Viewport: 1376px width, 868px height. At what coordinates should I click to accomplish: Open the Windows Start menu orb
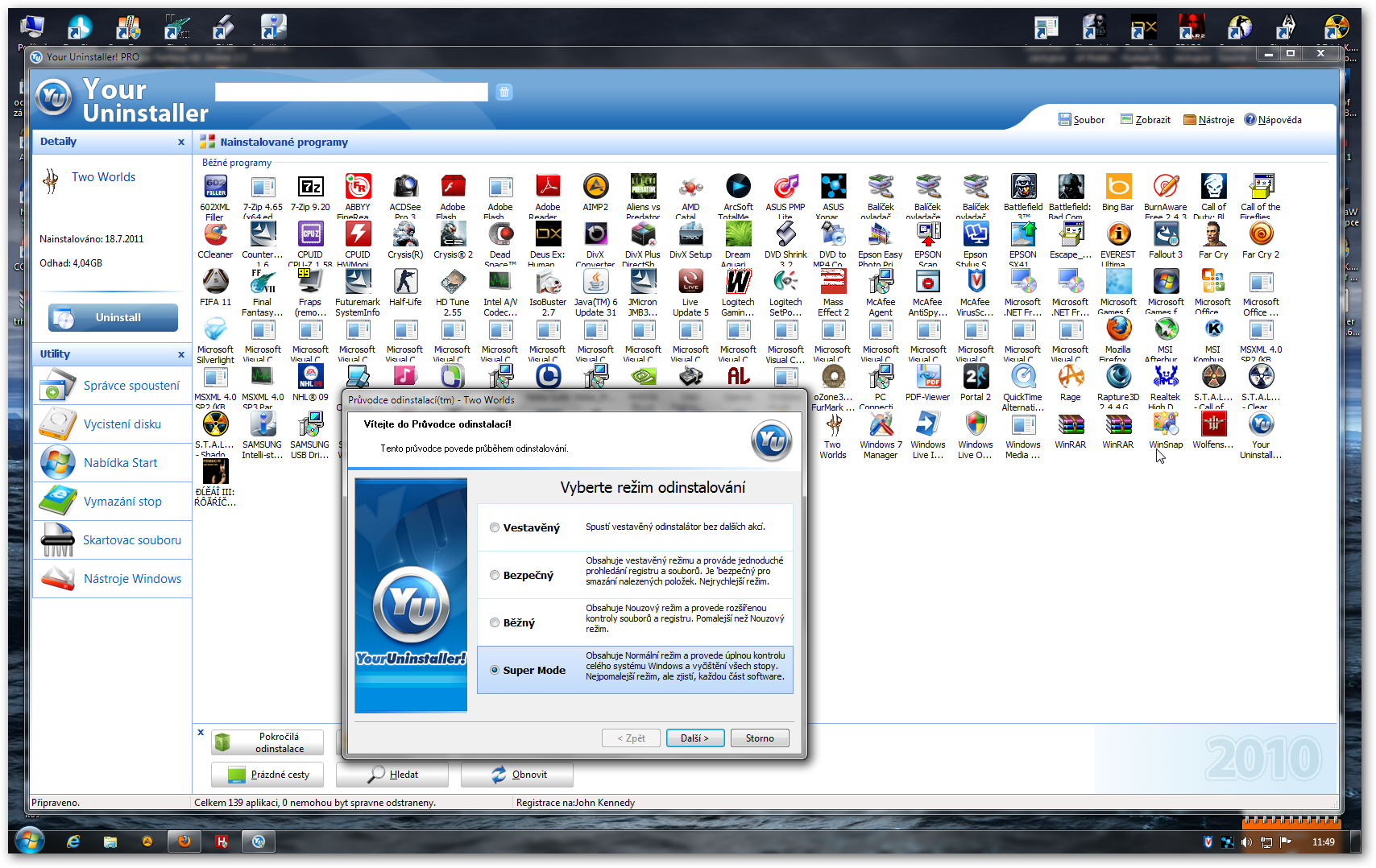point(29,841)
